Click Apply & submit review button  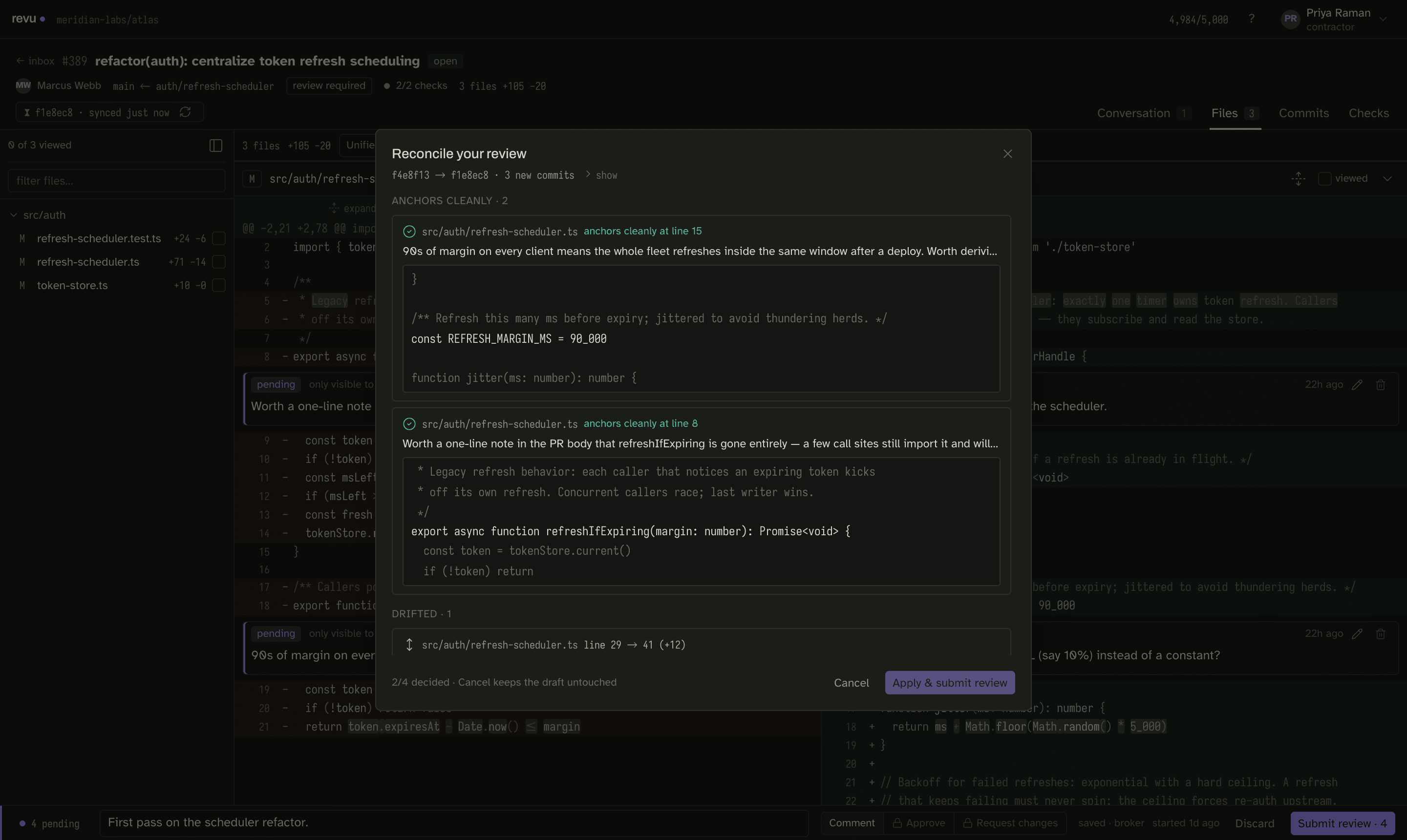click(x=950, y=683)
